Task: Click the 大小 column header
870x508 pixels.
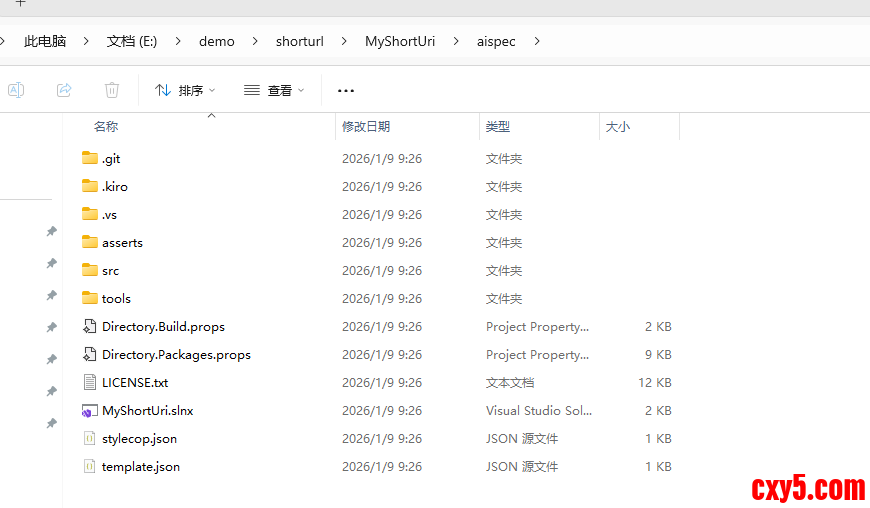Action: click(x=618, y=127)
